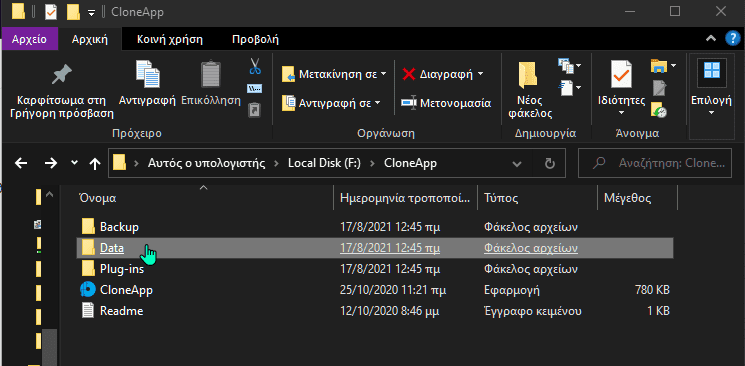
Task: Click the navigation pane scrollbar thumb
Action: [x=49, y=346]
